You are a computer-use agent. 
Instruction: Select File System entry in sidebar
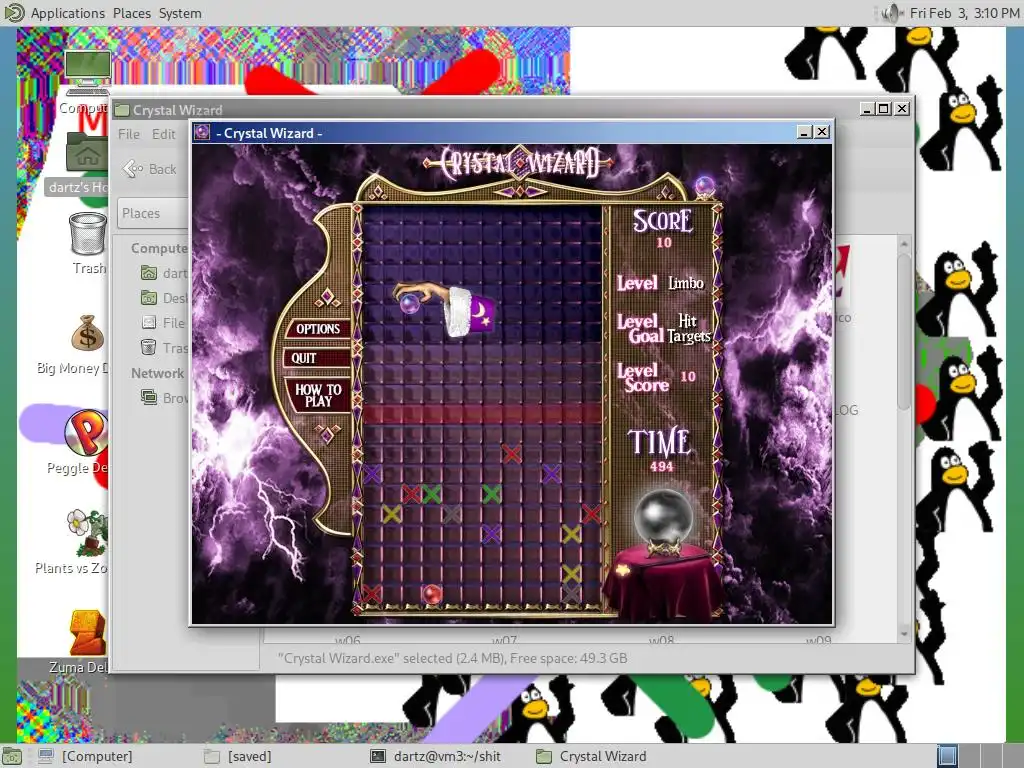pos(165,323)
